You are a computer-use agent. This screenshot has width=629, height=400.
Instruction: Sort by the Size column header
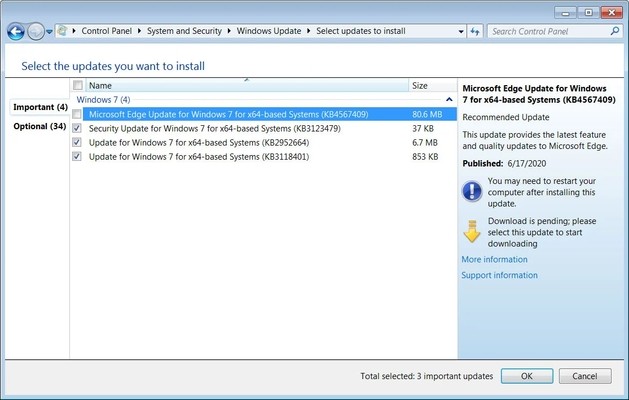coord(432,85)
